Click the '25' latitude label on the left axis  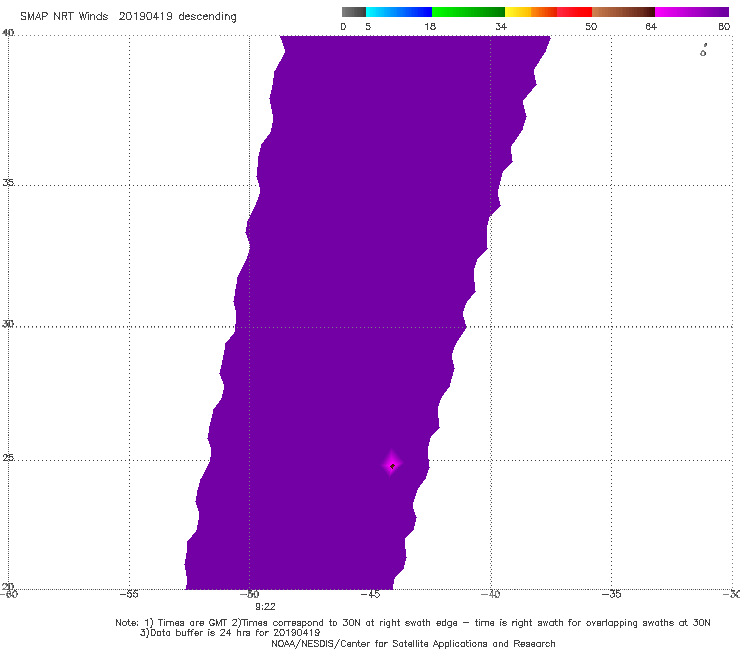pyautogui.click(x=8, y=458)
